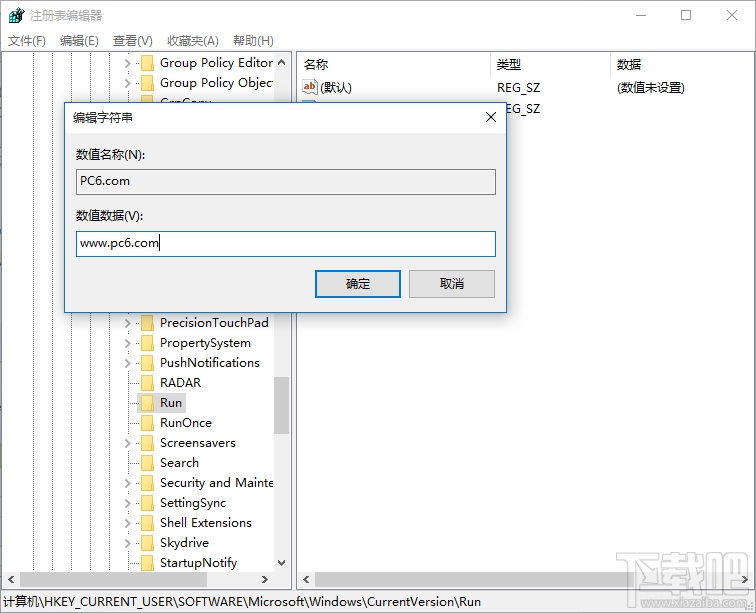Click the Shell Extensions folder icon
This screenshot has width=756, height=613.
pyautogui.click(x=147, y=523)
